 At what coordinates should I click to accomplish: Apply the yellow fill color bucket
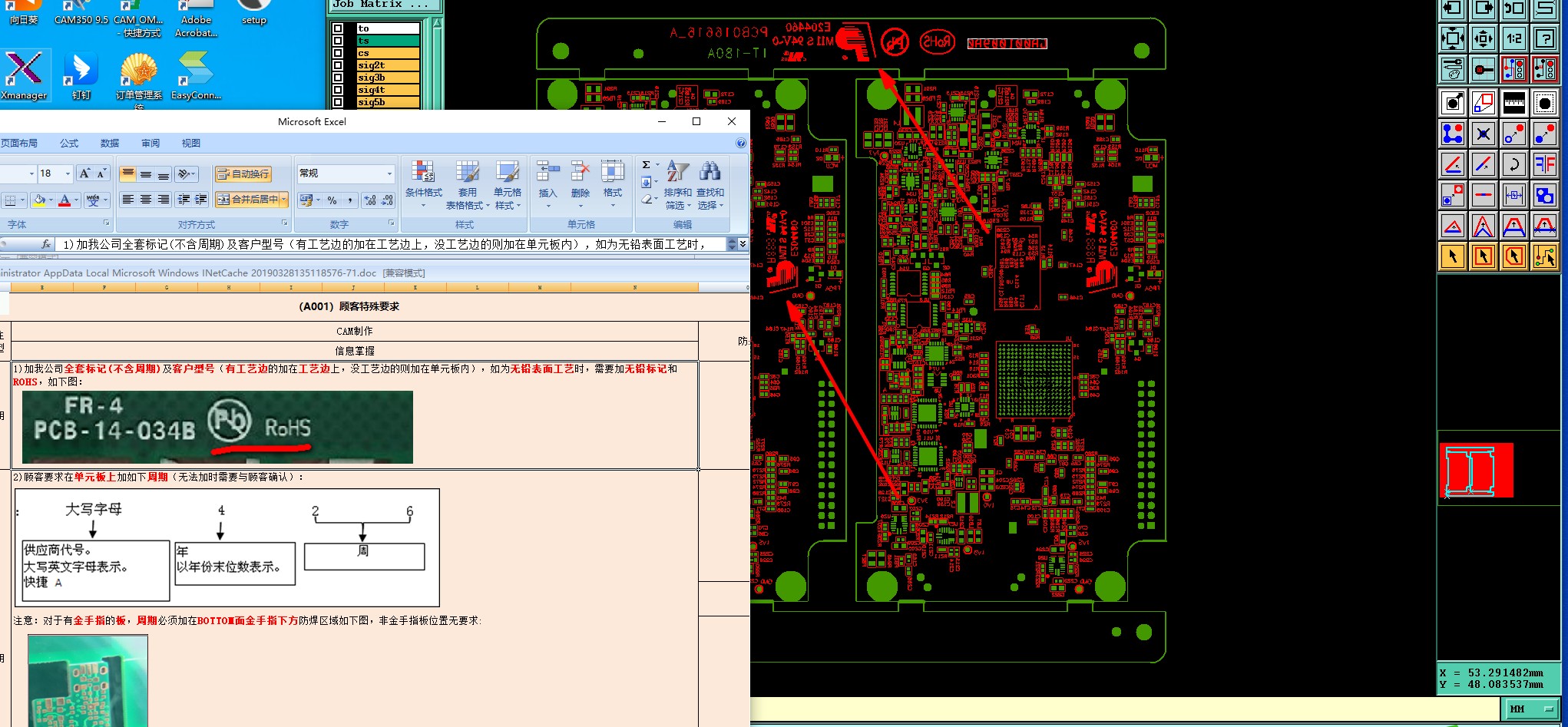pos(39,200)
